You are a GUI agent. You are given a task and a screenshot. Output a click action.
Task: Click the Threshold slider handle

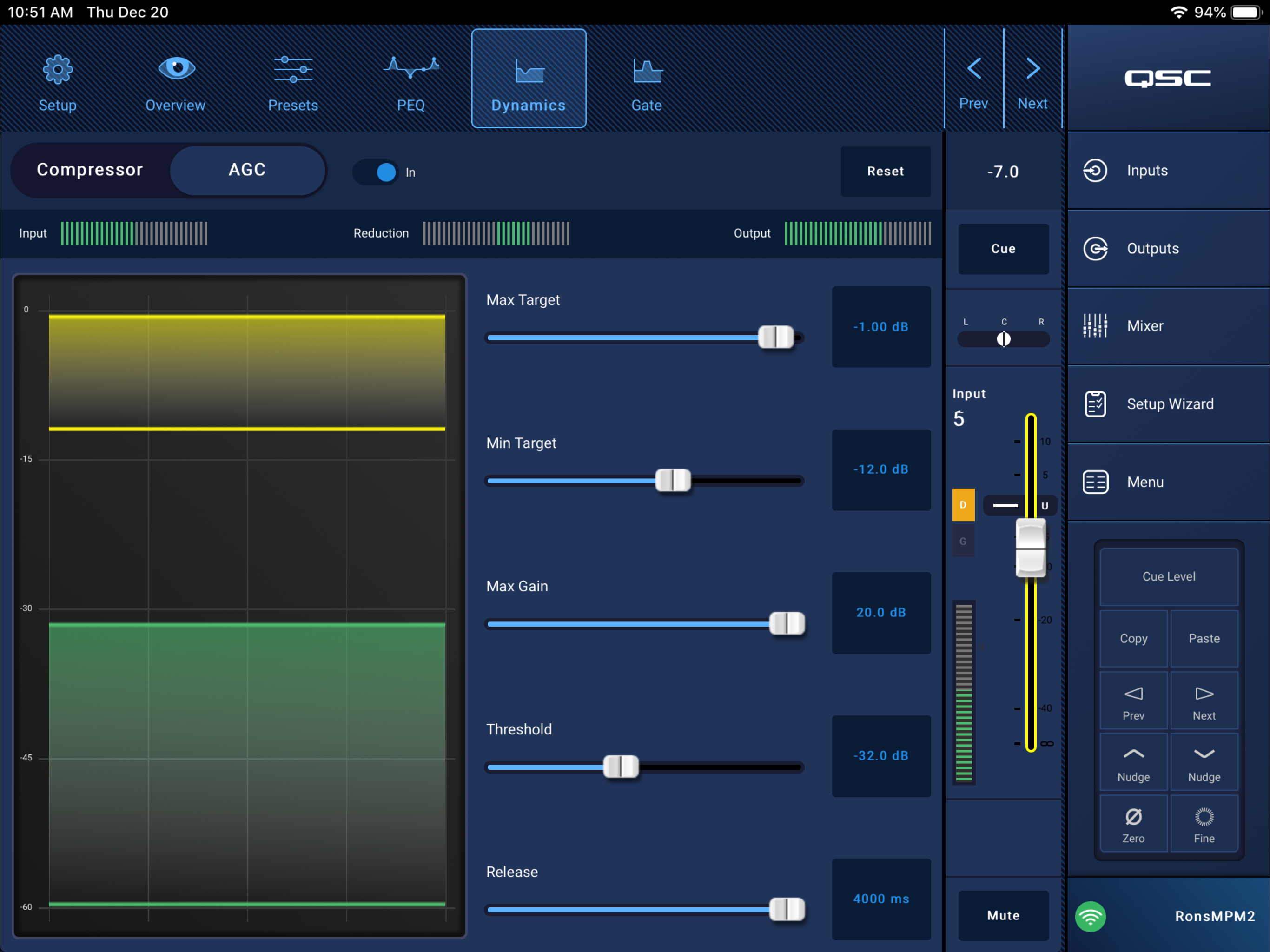[x=621, y=767]
